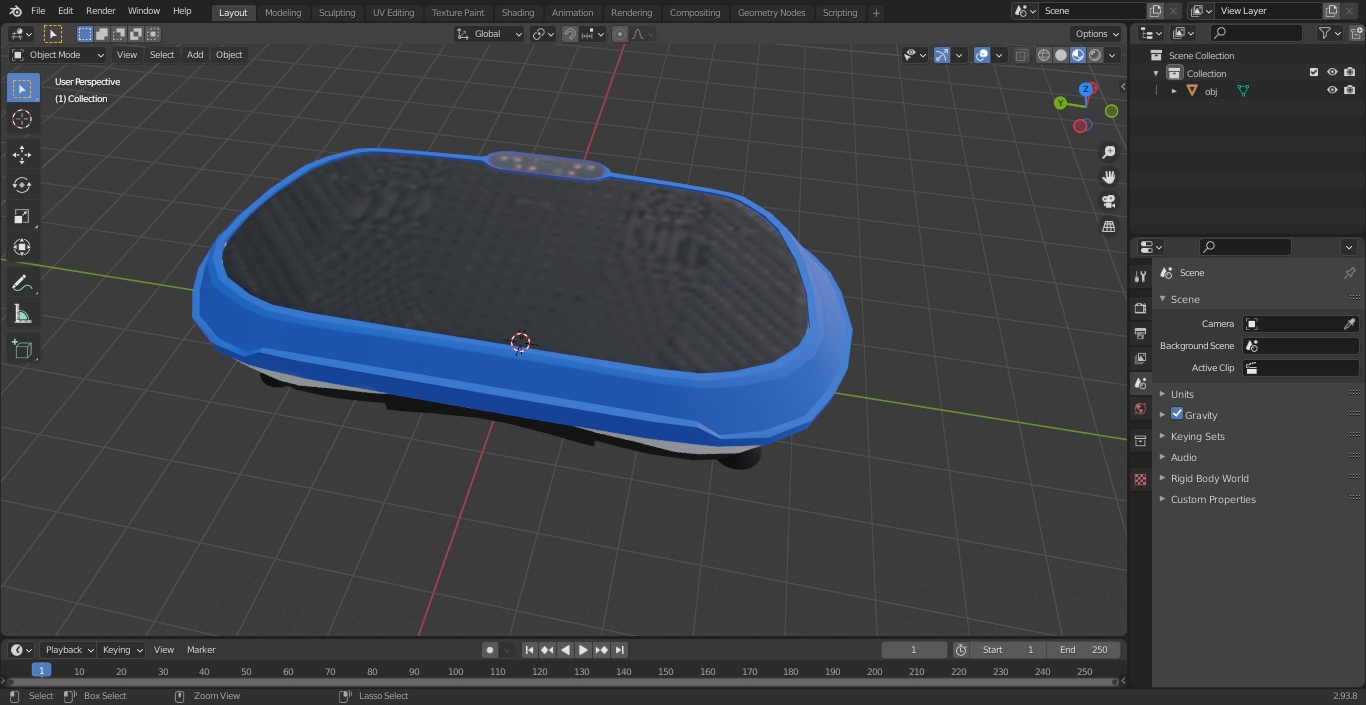
Task: Switch to the Geometry Nodes workspace tab
Action: coord(771,13)
